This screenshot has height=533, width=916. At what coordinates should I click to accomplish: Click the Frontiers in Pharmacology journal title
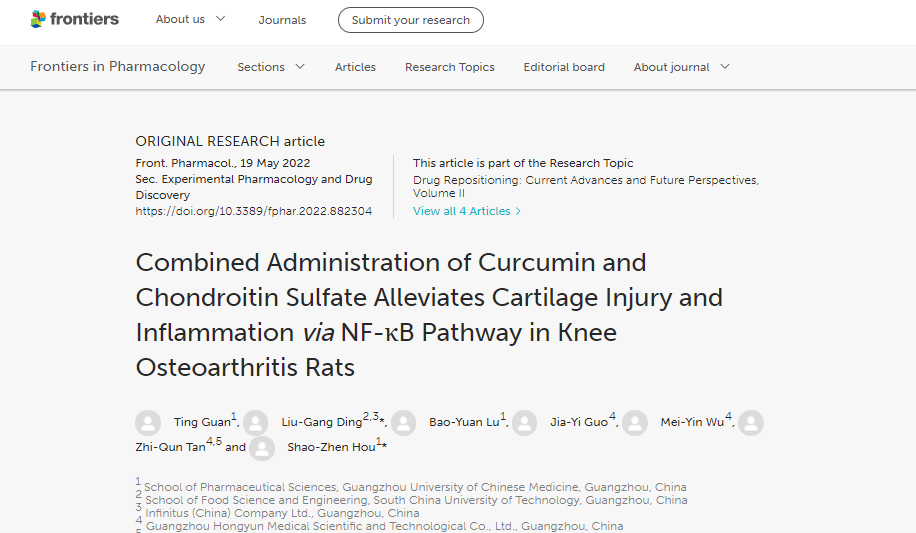pyautogui.click(x=117, y=67)
